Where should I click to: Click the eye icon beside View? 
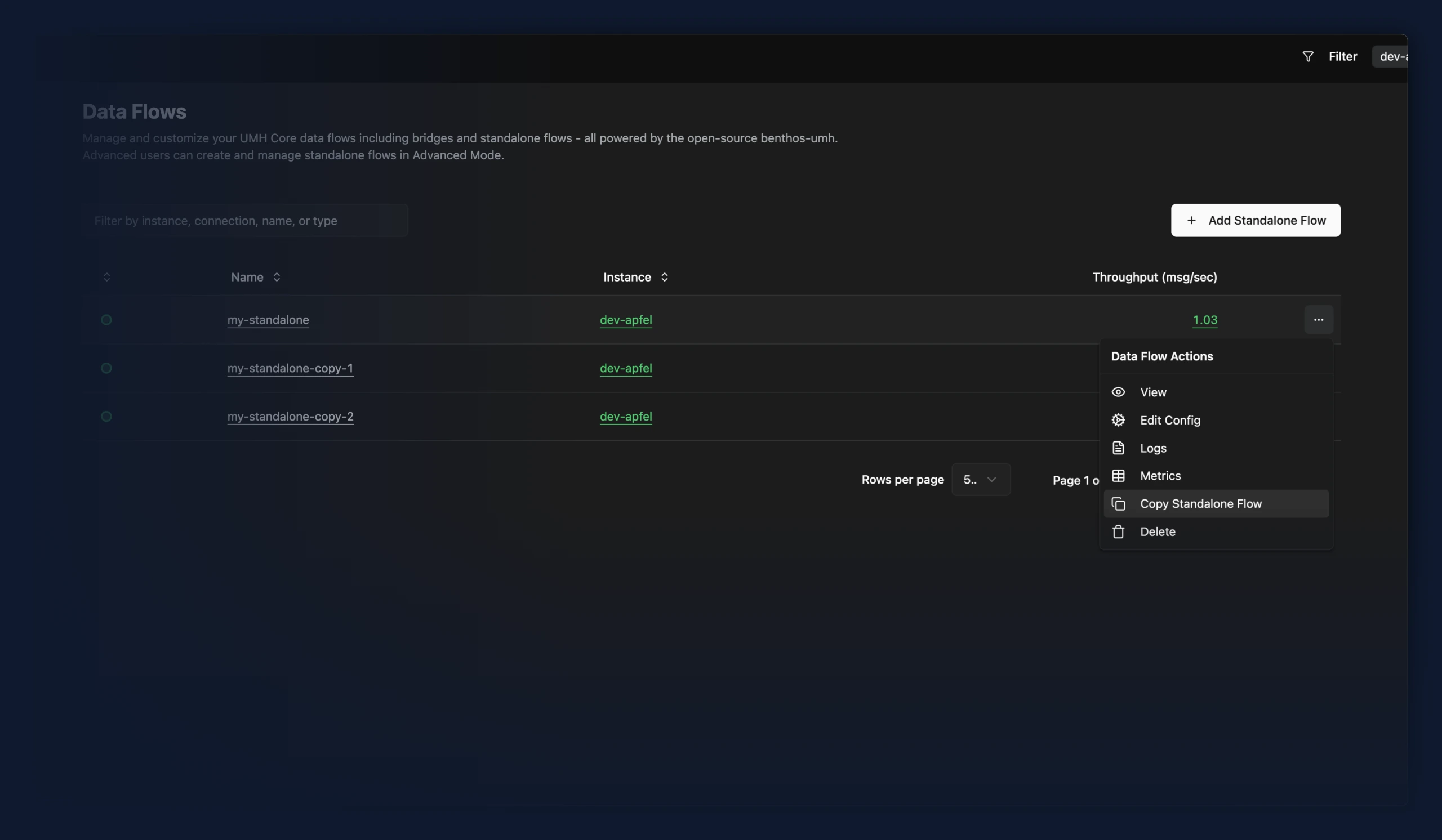(x=1118, y=392)
